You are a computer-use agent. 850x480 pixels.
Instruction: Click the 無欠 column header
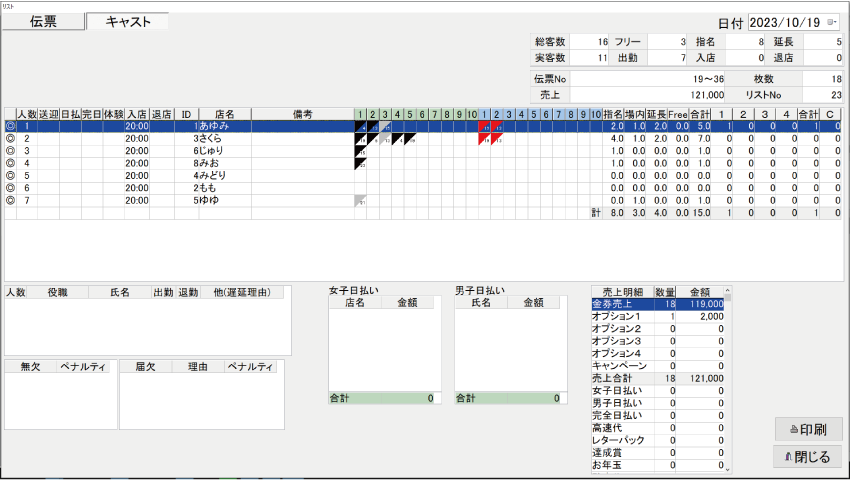coord(30,367)
